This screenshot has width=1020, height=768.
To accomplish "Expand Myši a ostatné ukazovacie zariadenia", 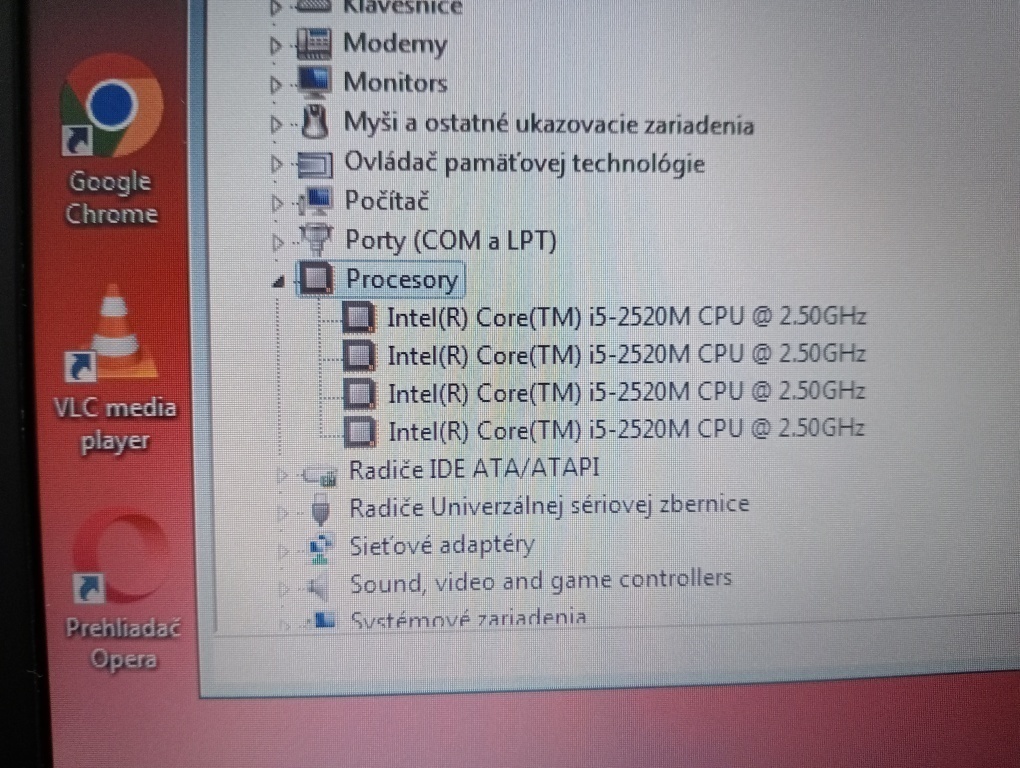I will 276,125.
